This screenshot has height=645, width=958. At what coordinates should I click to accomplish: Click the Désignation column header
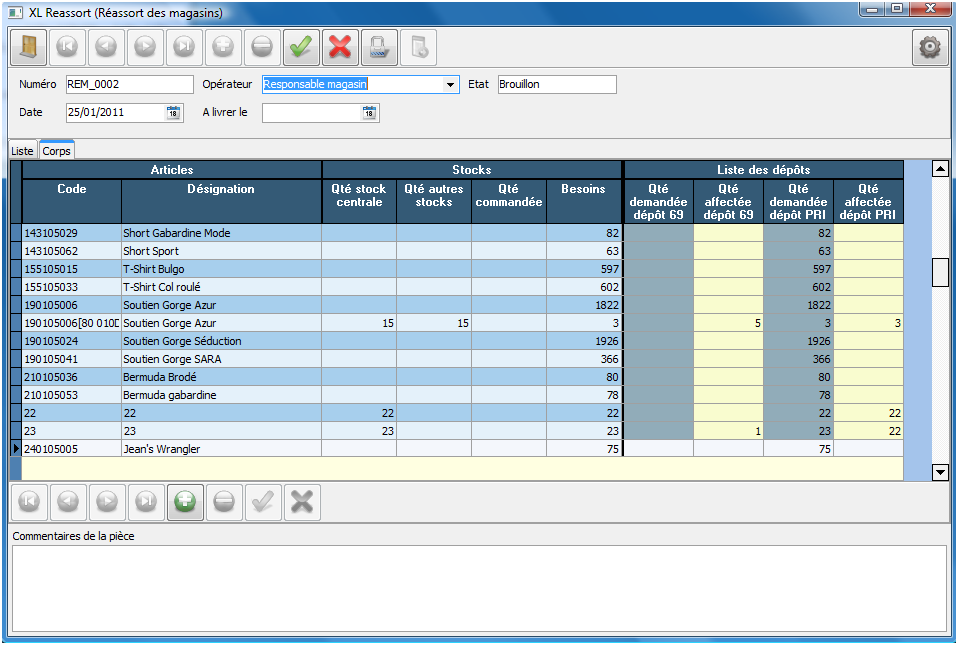pos(221,189)
